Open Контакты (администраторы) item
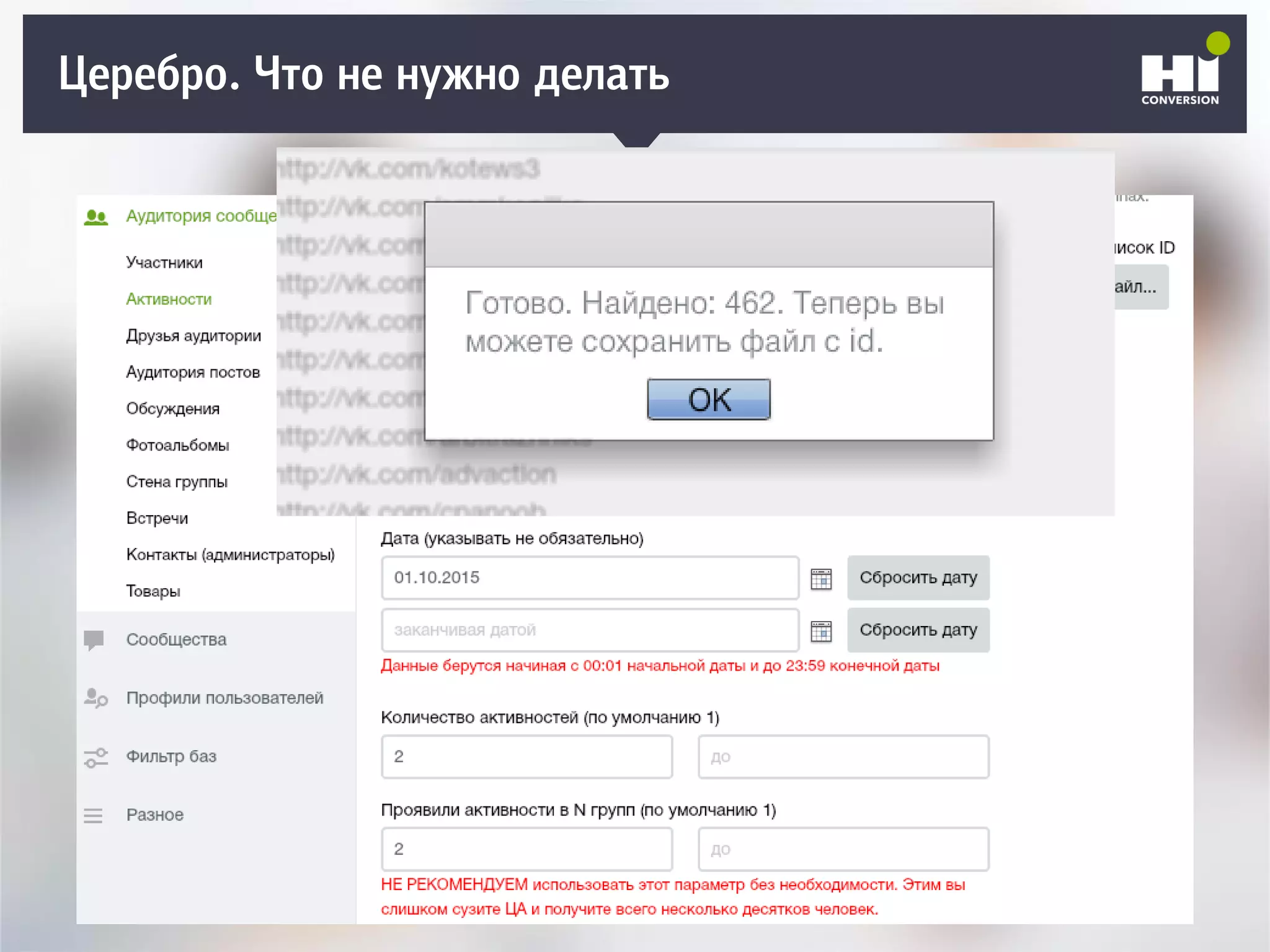Screen dimensions: 1270x952 click(x=230, y=554)
